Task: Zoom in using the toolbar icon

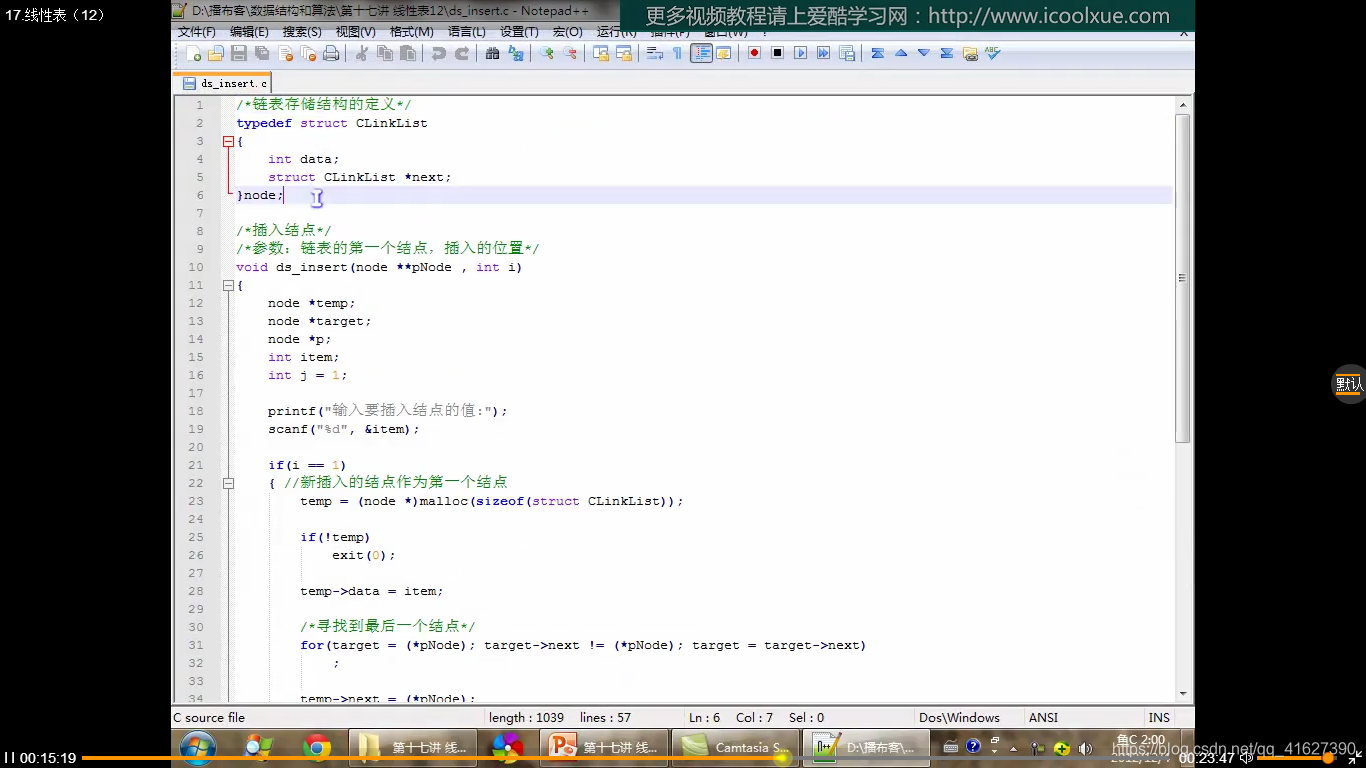Action: (547, 53)
